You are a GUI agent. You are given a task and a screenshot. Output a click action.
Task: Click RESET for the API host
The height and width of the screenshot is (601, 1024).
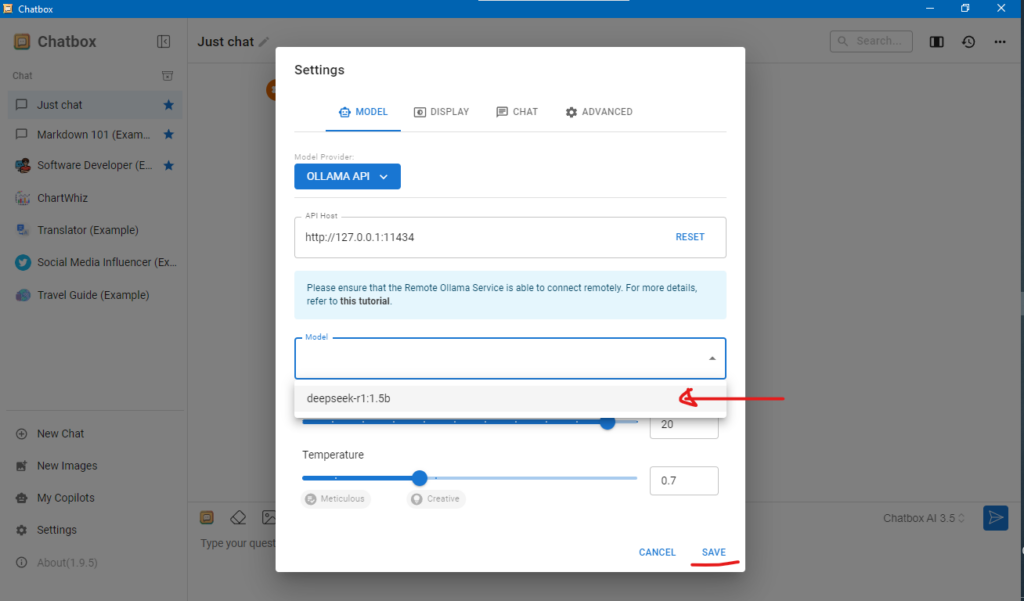(x=690, y=237)
